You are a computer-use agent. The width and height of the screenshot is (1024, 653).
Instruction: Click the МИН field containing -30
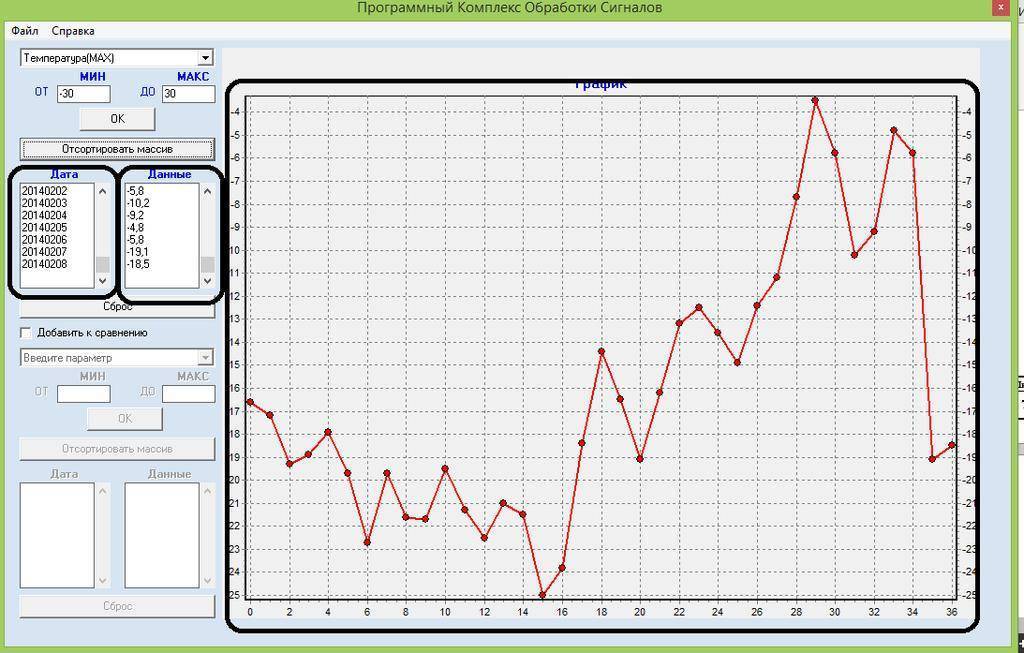(x=84, y=93)
